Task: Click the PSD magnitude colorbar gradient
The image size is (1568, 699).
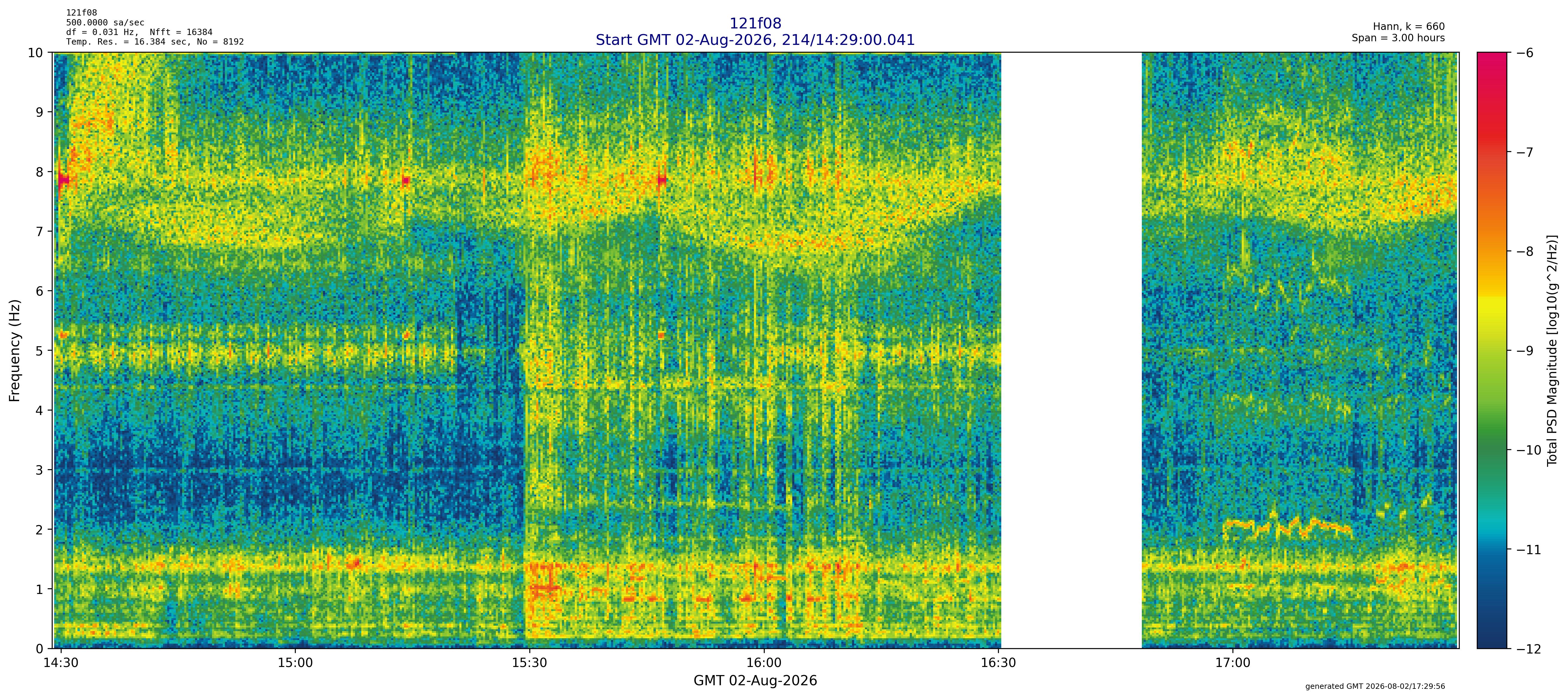Action: click(x=1492, y=350)
